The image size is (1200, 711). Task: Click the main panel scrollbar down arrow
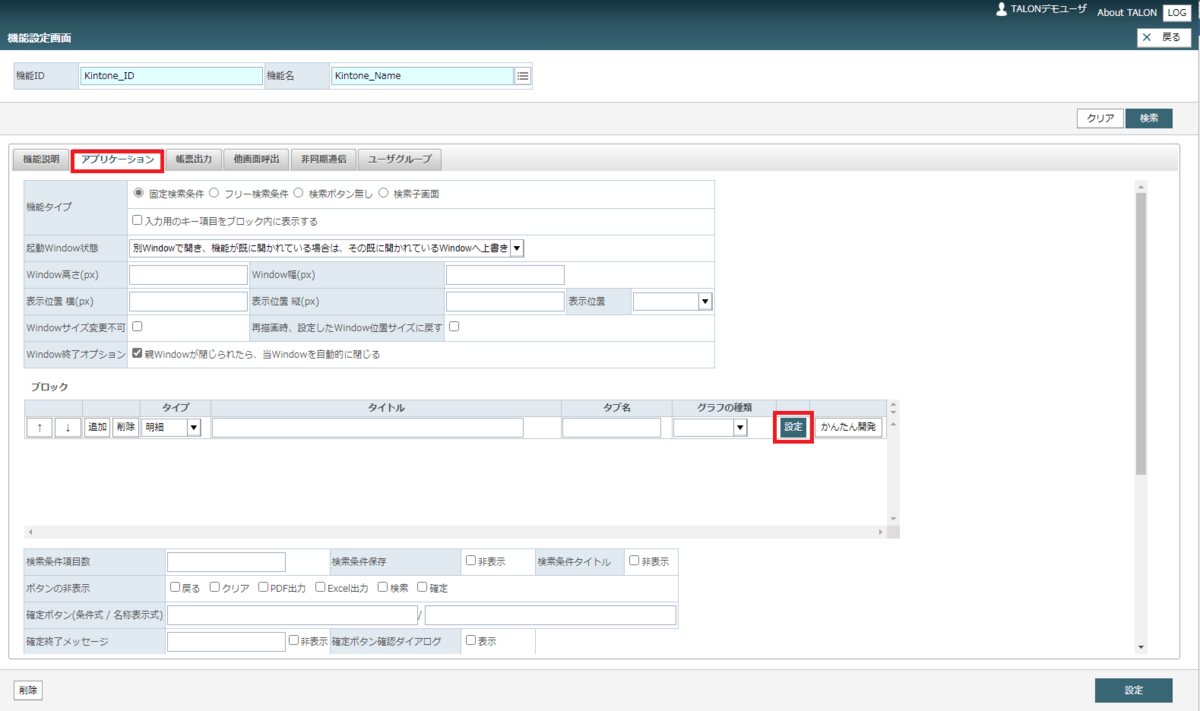(1142, 647)
